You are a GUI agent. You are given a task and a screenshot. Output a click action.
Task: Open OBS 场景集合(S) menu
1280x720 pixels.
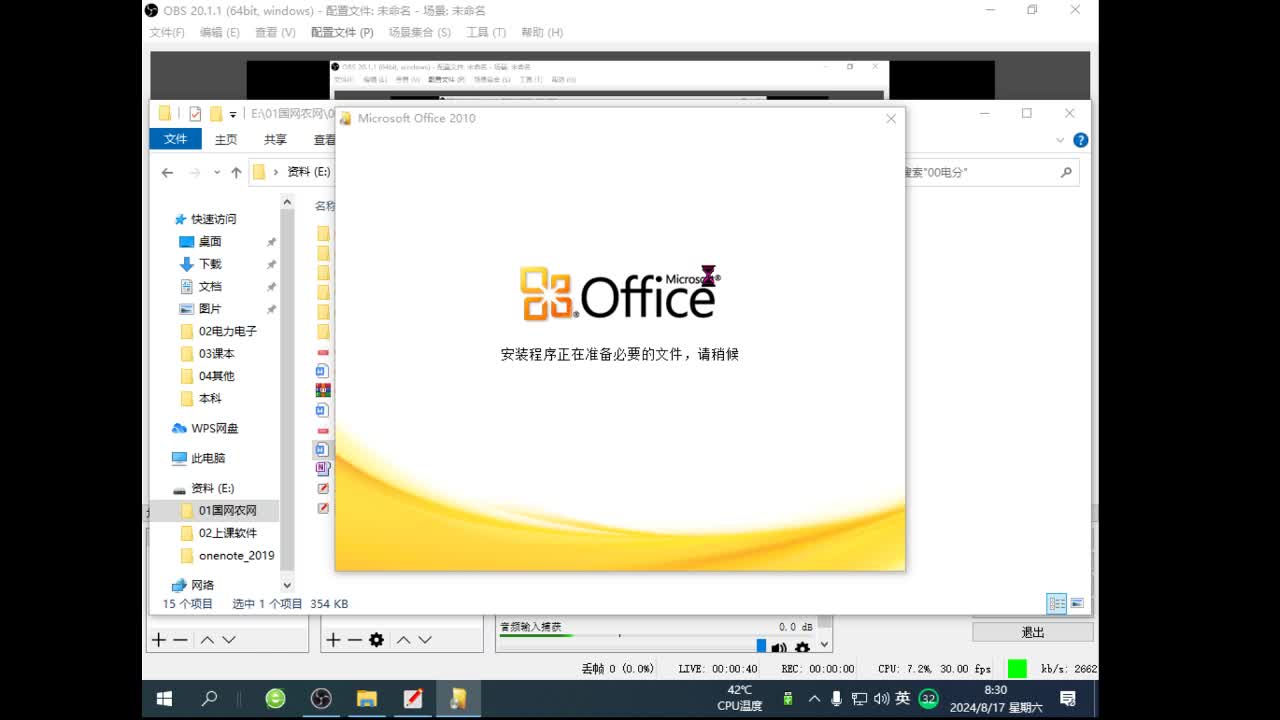click(x=419, y=32)
